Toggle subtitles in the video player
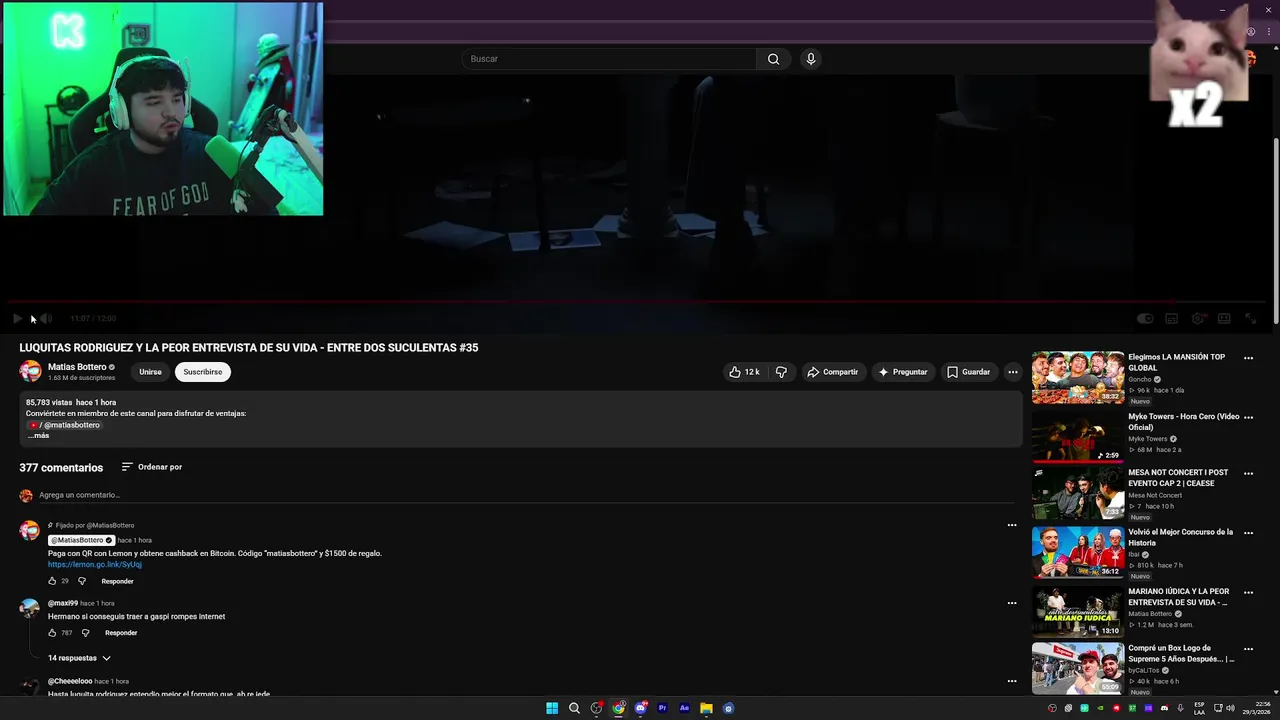This screenshot has height=720, width=1280. [x=1171, y=319]
